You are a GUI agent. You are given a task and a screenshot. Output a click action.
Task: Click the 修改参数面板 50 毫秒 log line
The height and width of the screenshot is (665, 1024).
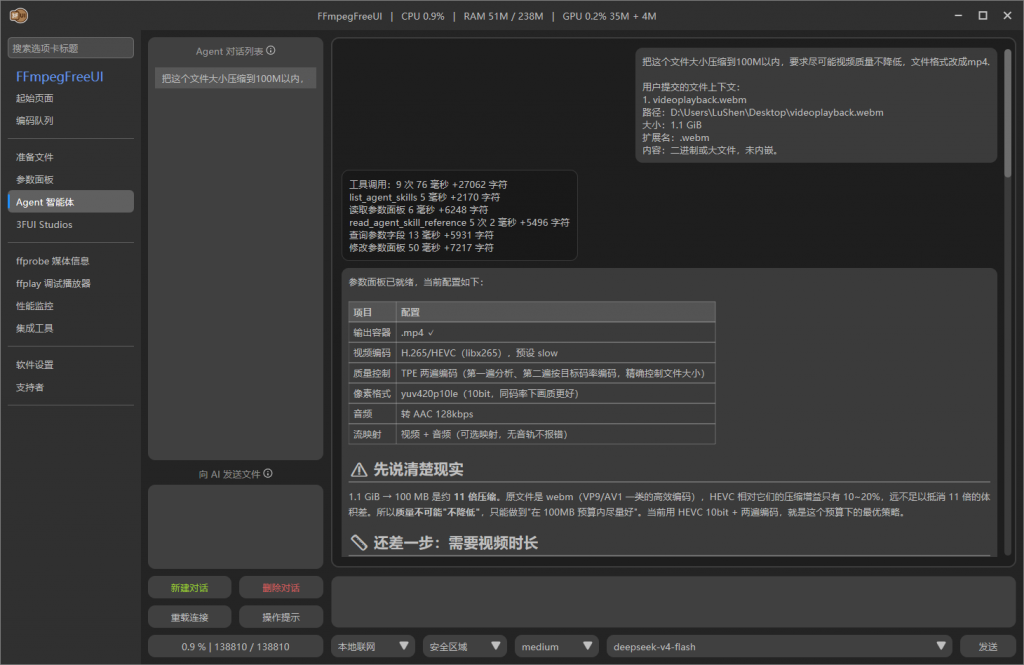tap(421, 248)
